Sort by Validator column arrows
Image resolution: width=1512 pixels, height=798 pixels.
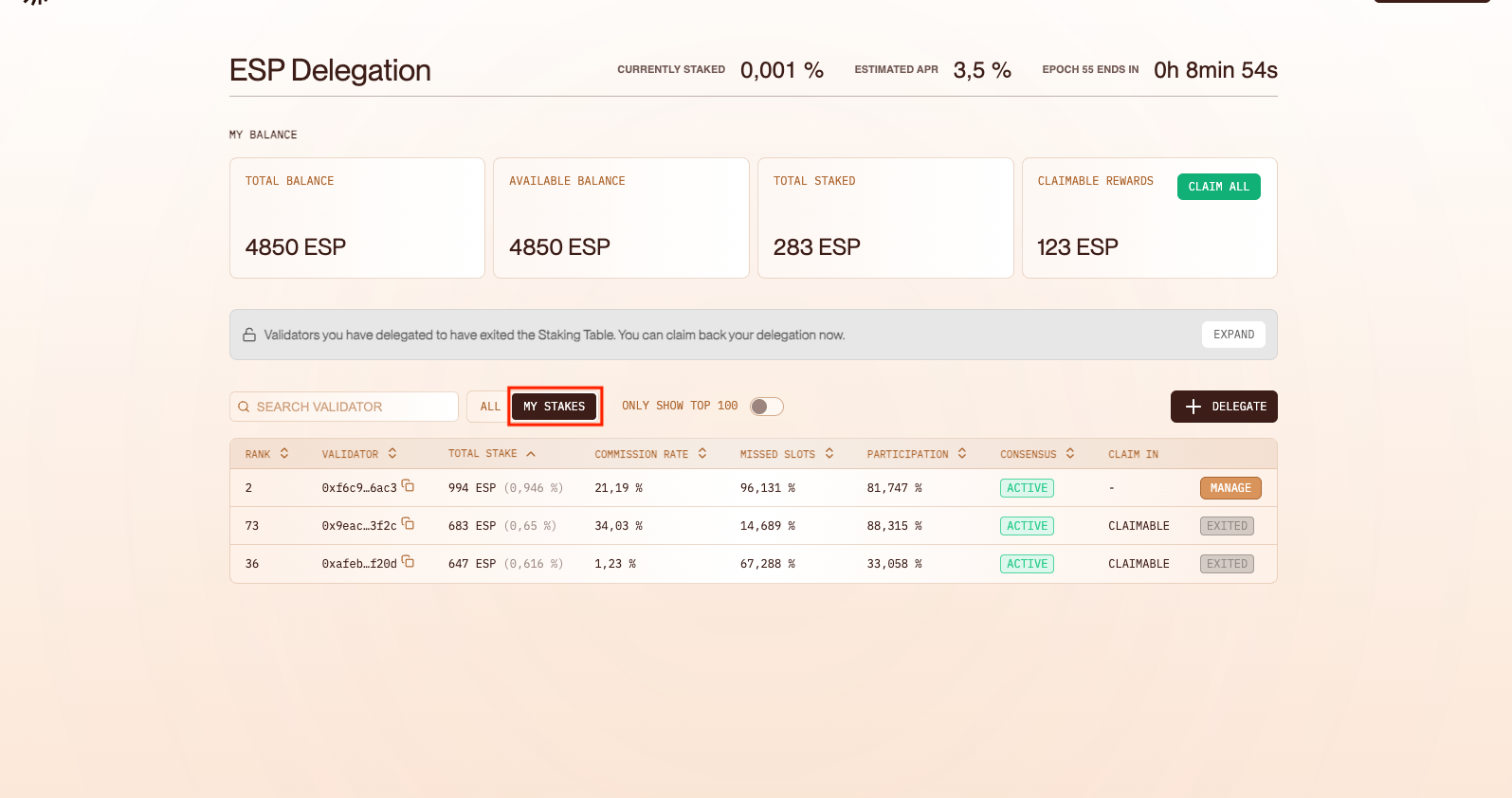(x=392, y=454)
